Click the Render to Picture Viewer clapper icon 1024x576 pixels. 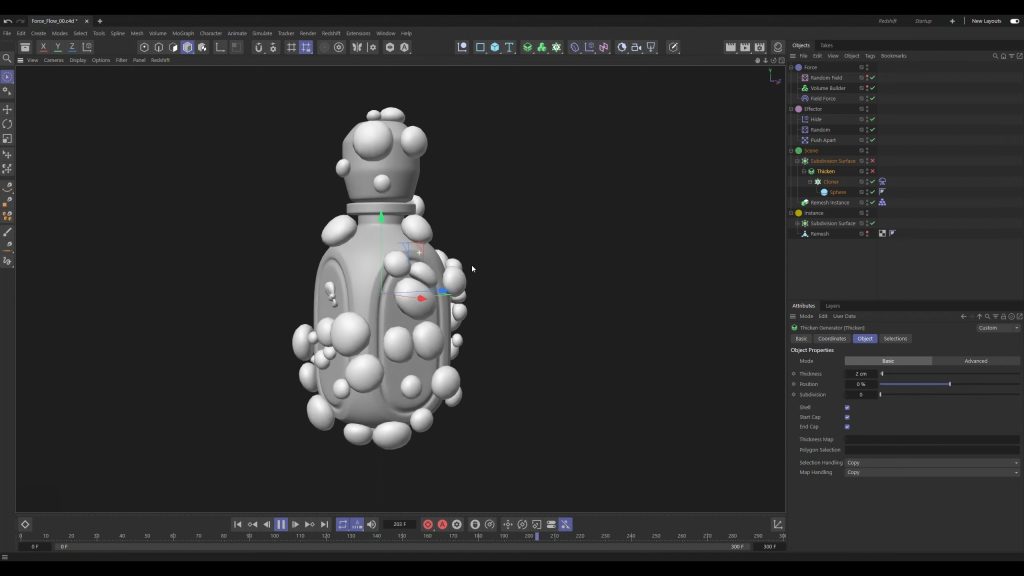[x=745, y=47]
